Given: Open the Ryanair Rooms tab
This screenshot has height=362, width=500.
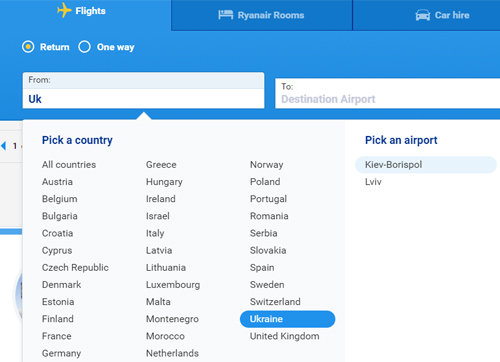Looking at the screenshot, I should [x=262, y=15].
